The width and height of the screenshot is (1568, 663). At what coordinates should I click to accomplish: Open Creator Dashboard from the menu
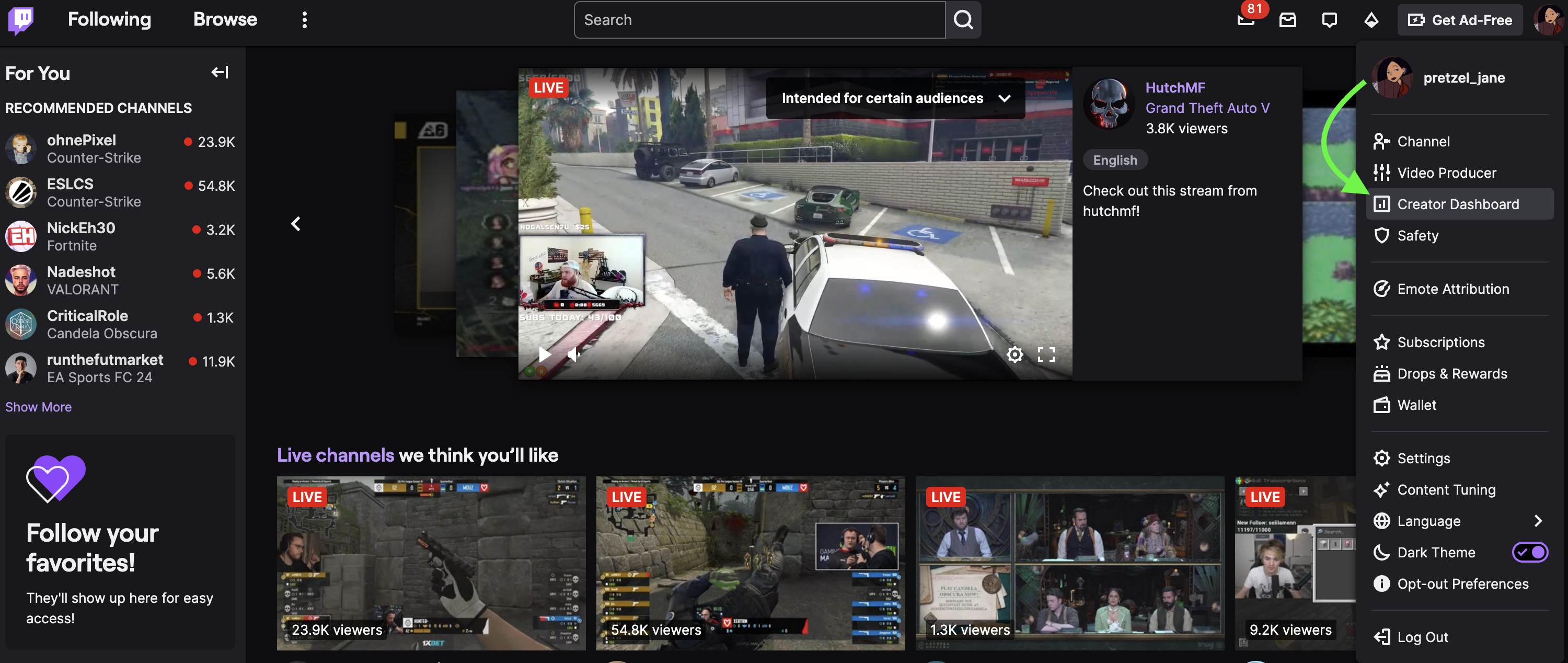click(1457, 204)
